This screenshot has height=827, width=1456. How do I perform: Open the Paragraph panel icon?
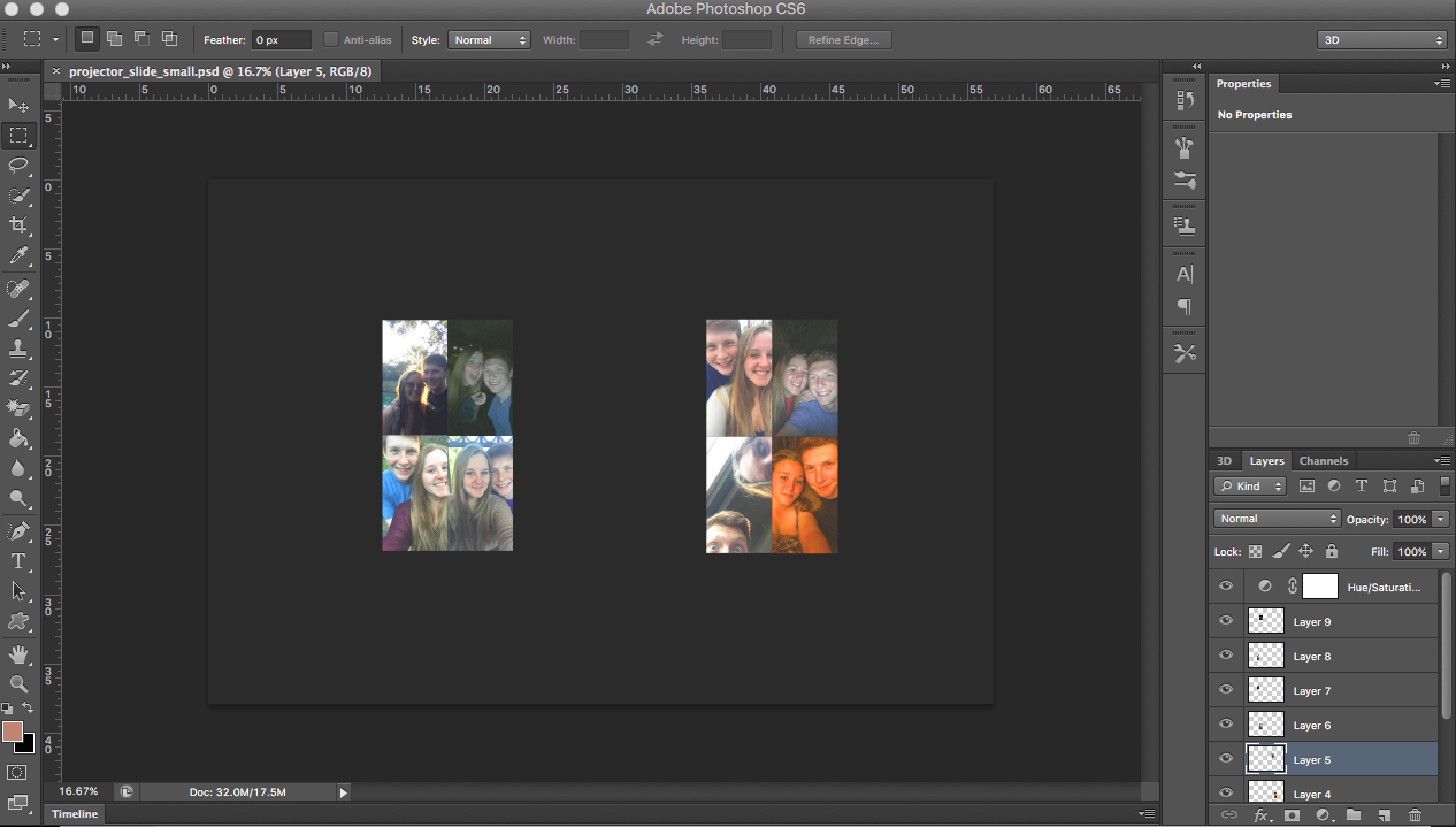tap(1184, 307)
